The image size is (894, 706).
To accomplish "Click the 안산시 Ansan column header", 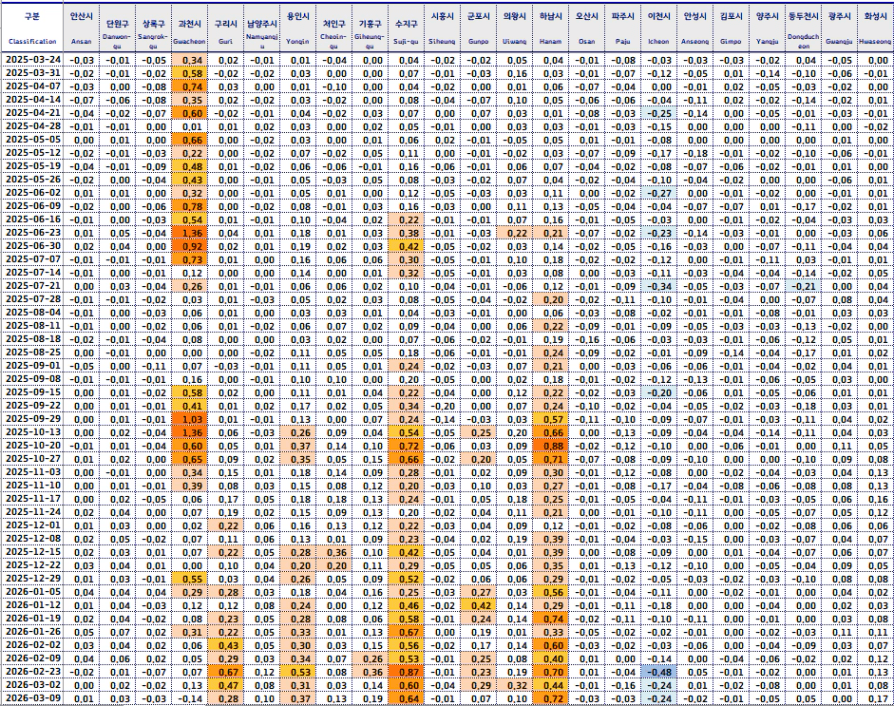I will [82, 27].
